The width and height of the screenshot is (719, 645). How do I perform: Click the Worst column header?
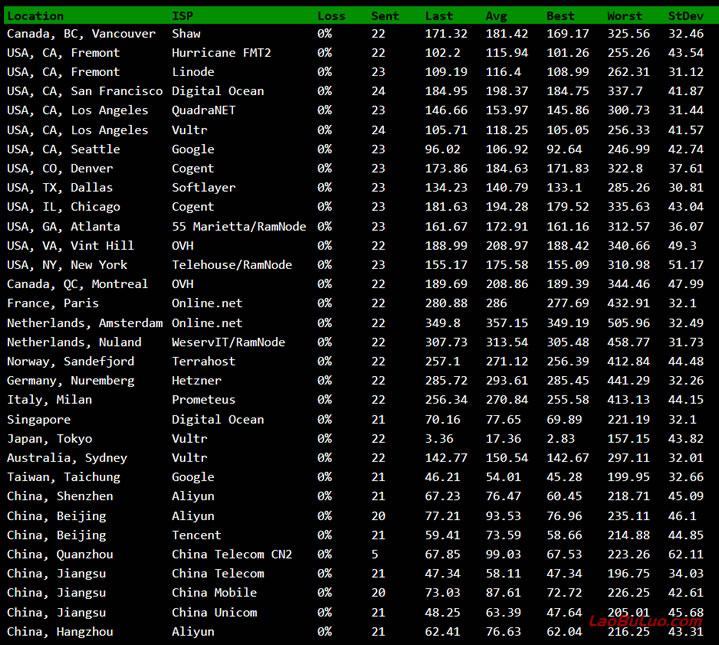[625, 16]
